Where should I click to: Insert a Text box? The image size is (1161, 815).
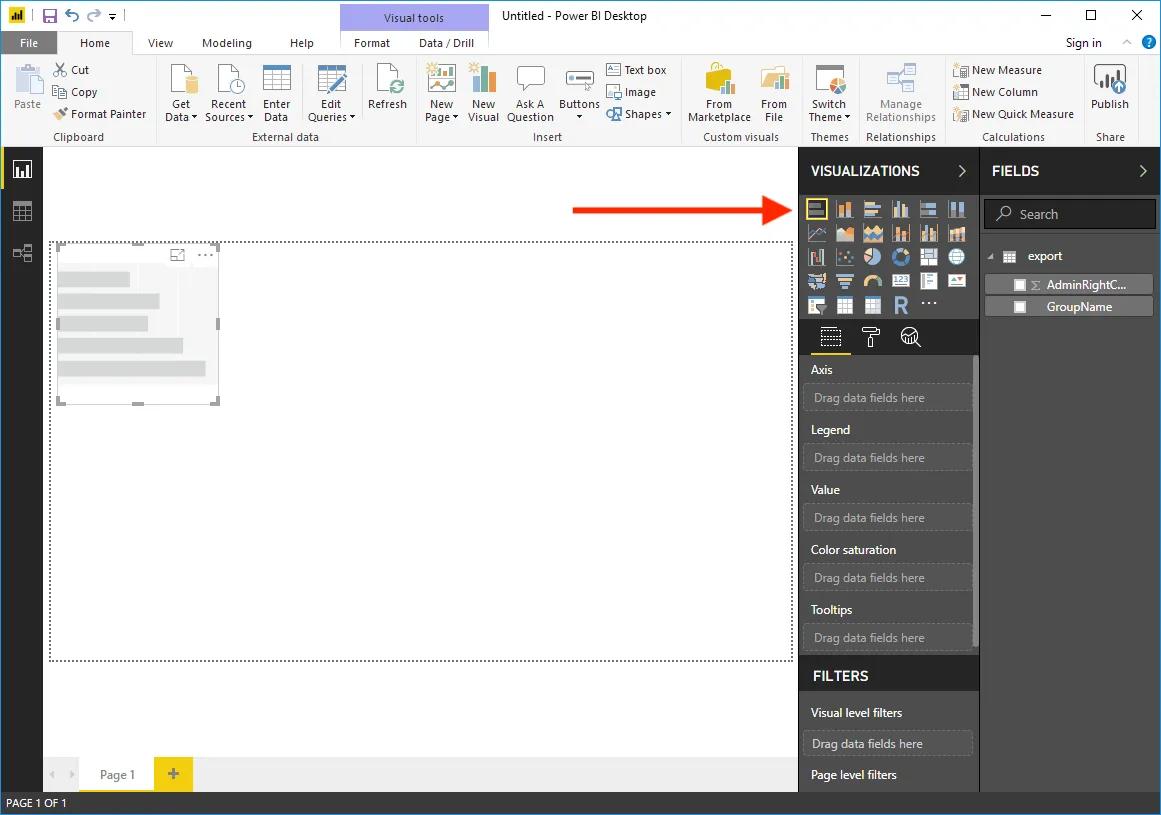(x=636, y=70)
